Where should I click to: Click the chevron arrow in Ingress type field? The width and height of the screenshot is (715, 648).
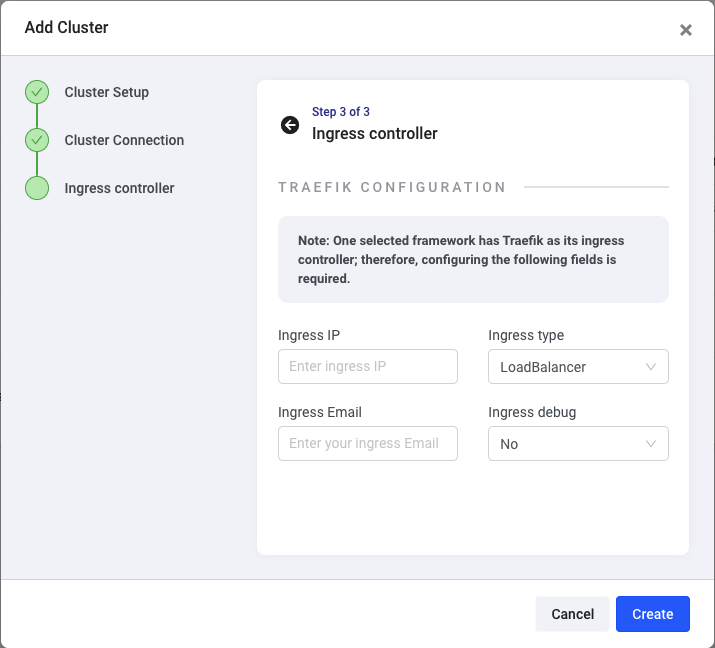tap(651, 367)
